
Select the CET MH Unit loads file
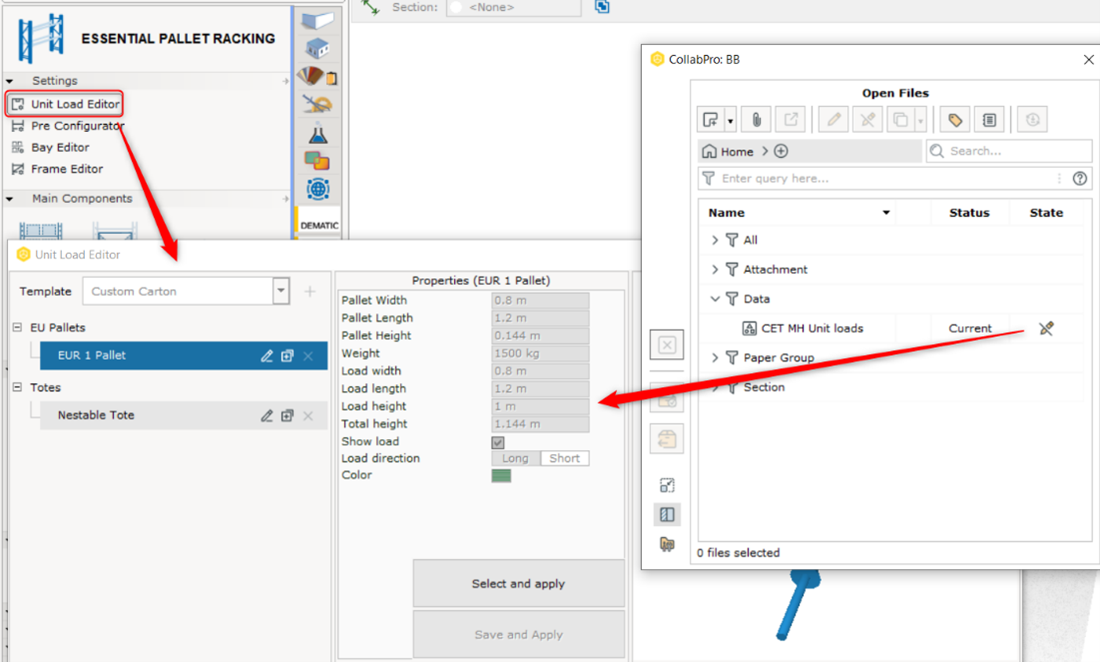[x=803, y=328]
